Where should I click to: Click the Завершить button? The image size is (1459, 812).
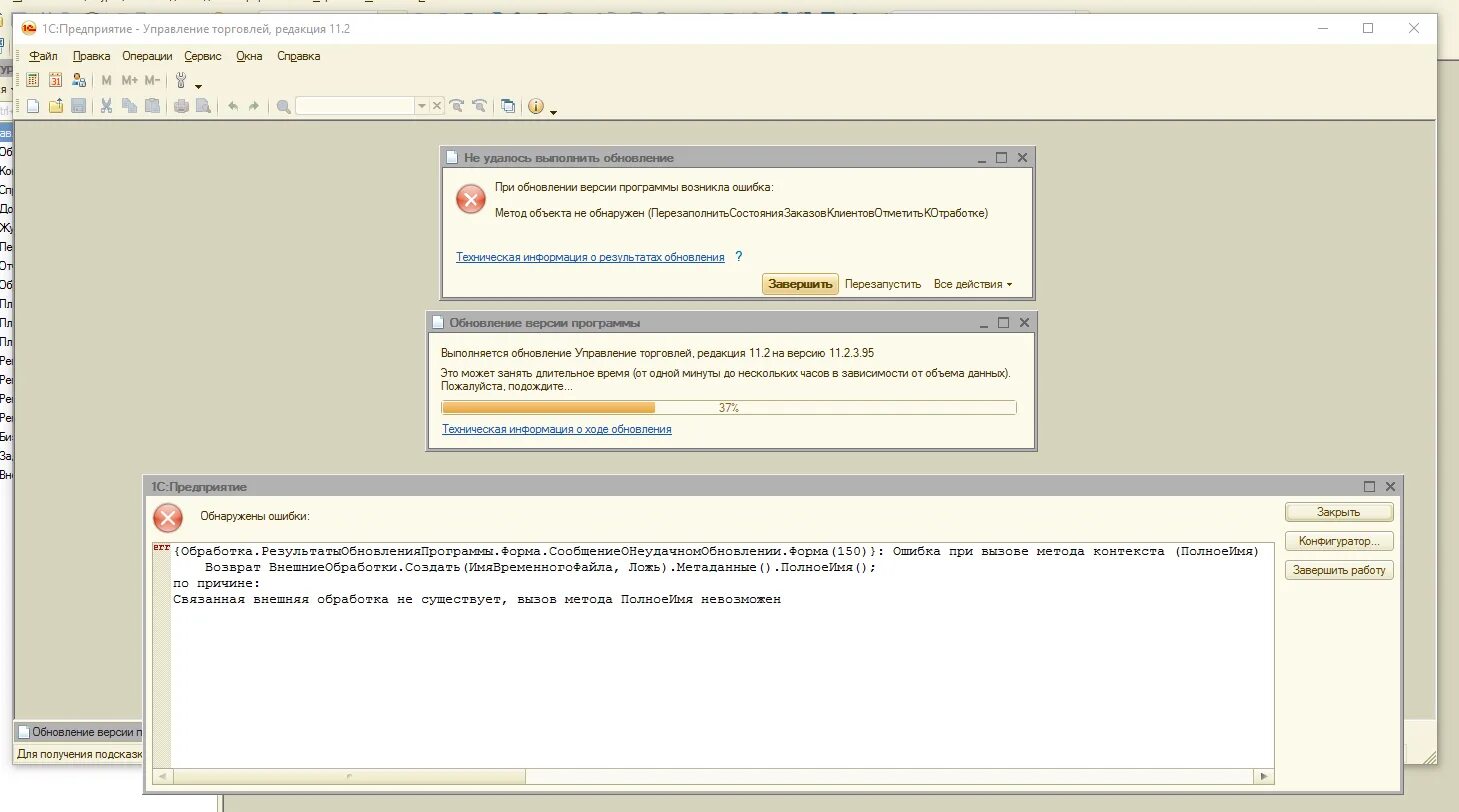(800, 284)
